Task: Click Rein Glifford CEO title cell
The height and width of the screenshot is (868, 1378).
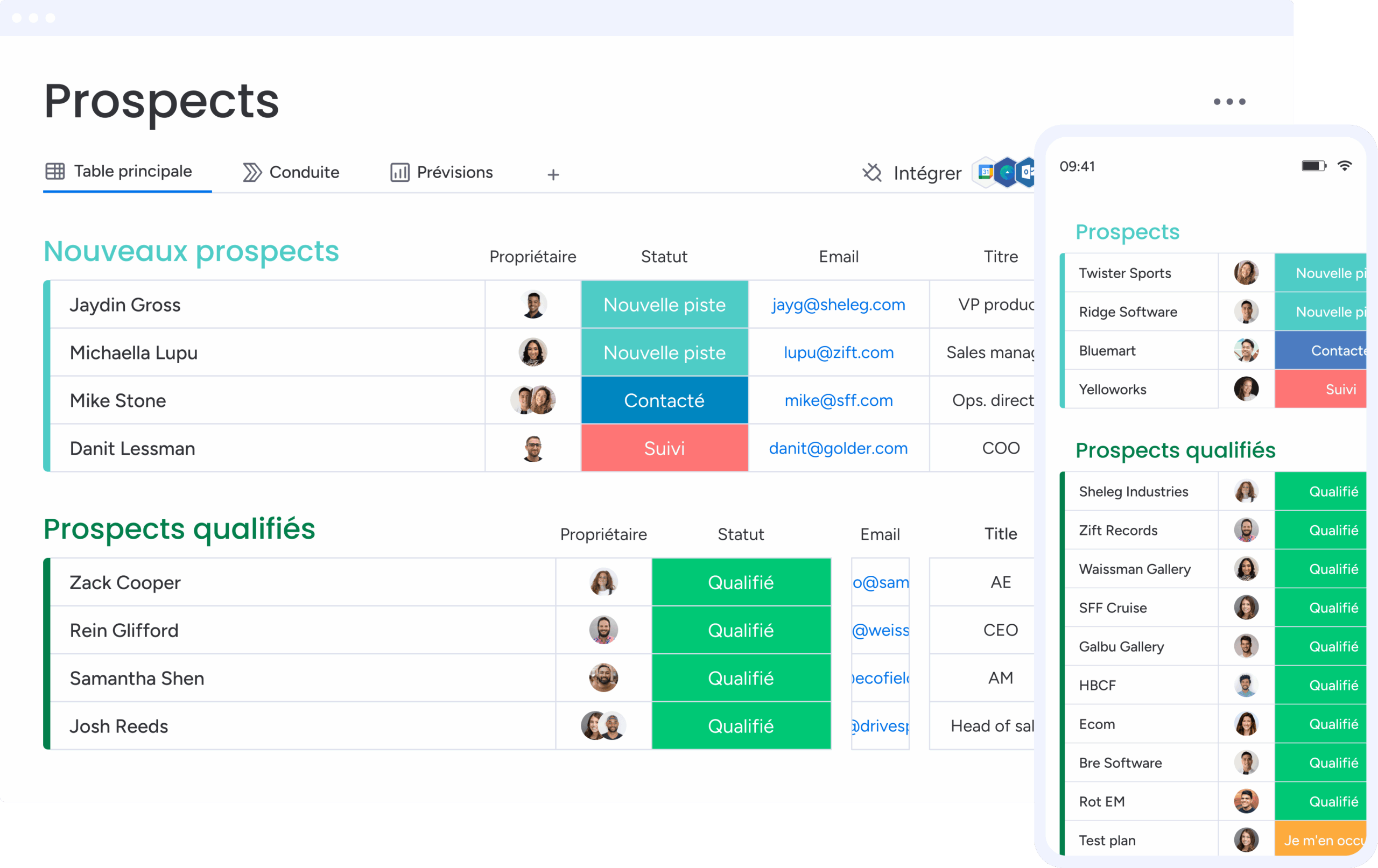Action: point(982,630)
